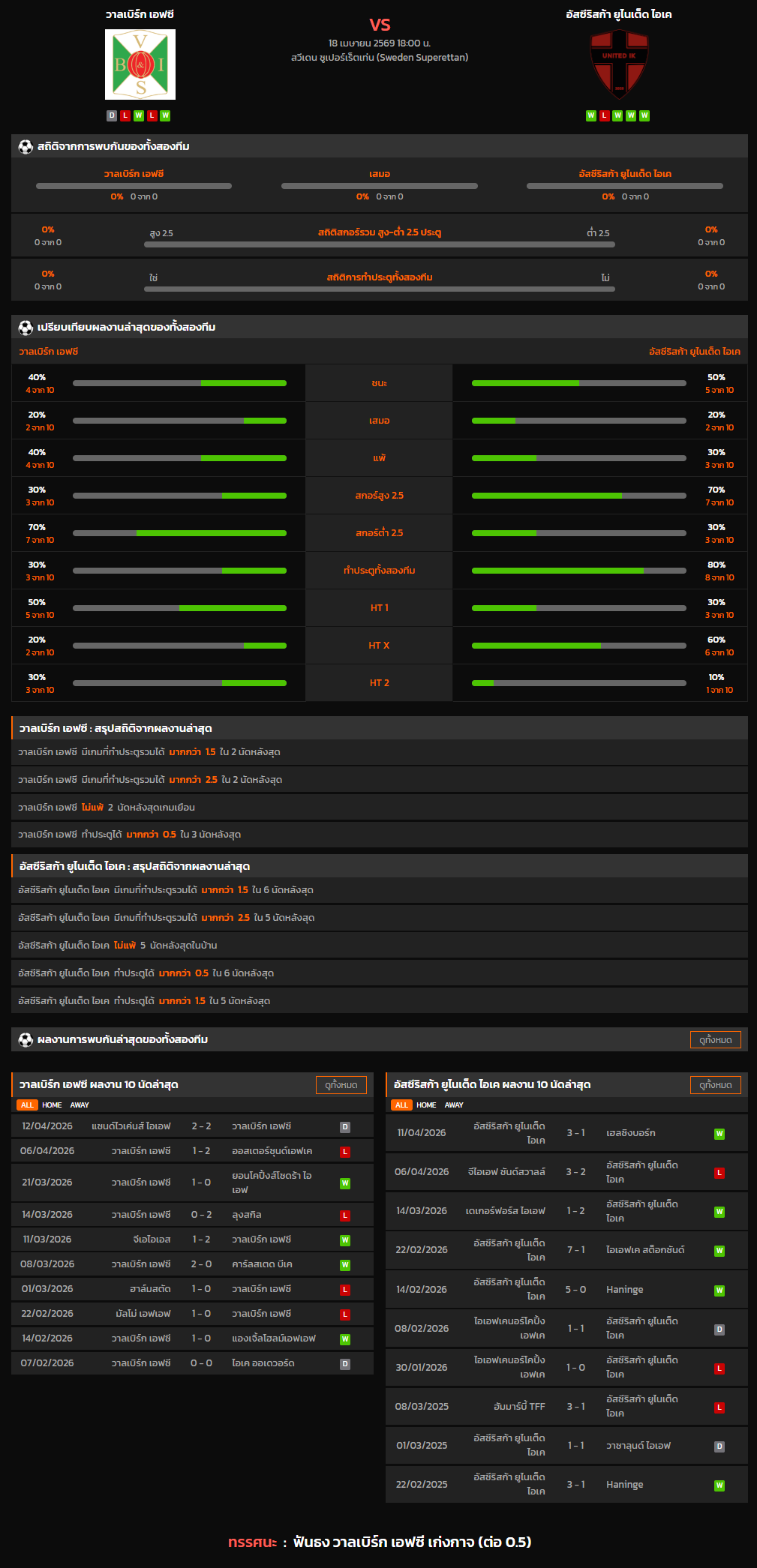This screenshot has height=1568, width=757.
Task: Click the Varberg win percentage progress bar
Action: (x=179, y=383)
